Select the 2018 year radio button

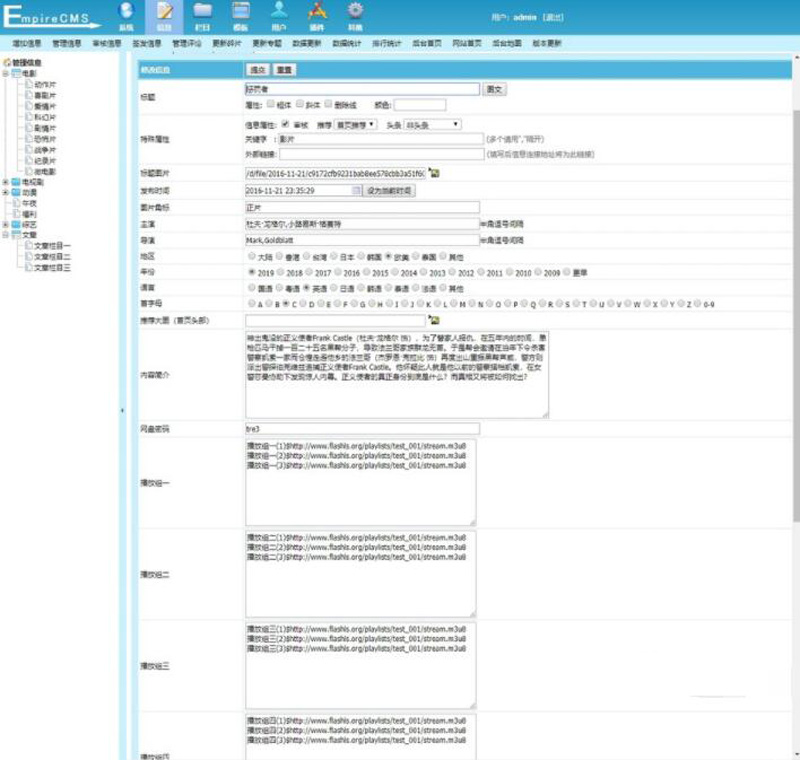point(280,272)
